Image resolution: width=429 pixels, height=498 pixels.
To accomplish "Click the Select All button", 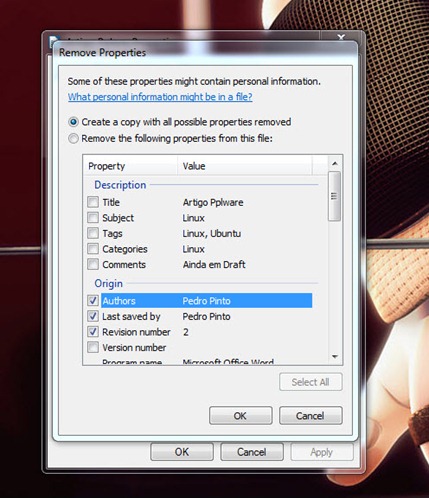I will [x=311, y=382].
